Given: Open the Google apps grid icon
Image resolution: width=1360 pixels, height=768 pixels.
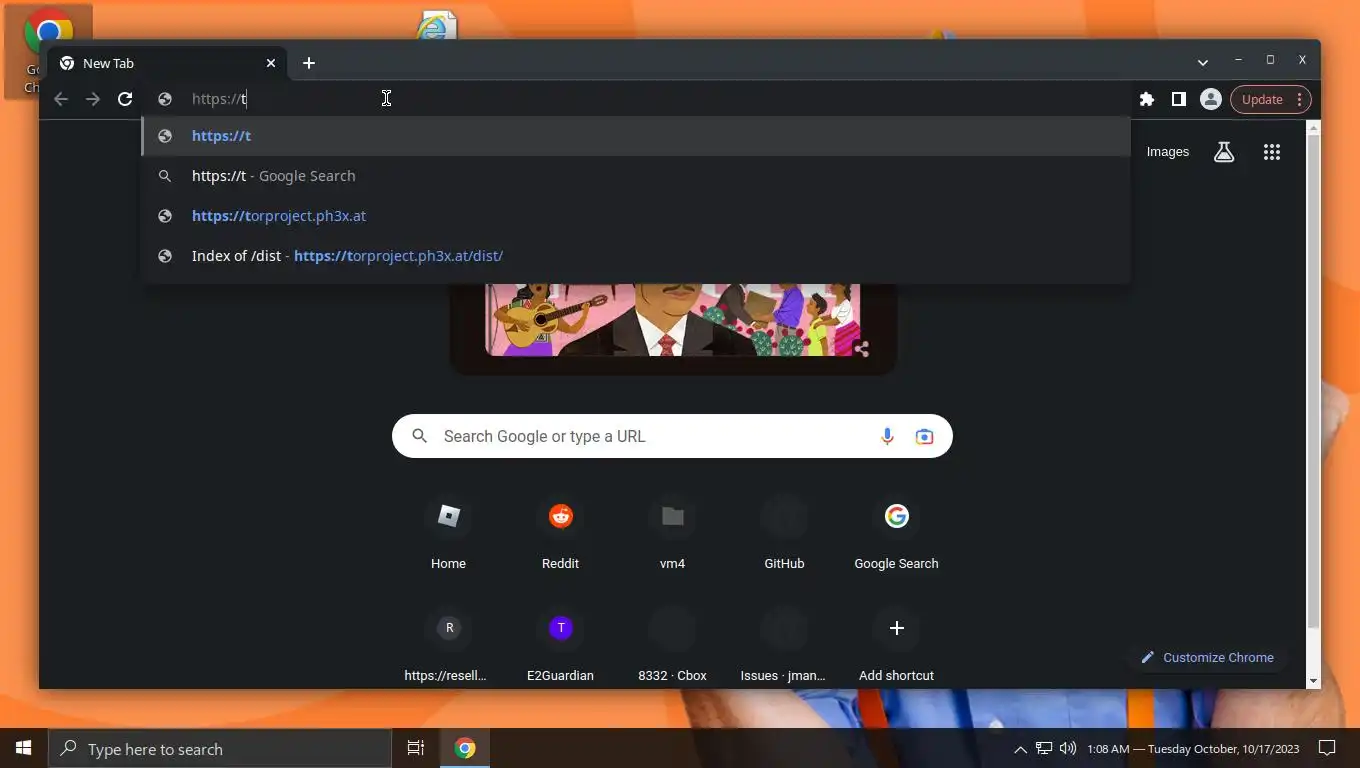Looking at the screenshot, I should (1272, 152).
